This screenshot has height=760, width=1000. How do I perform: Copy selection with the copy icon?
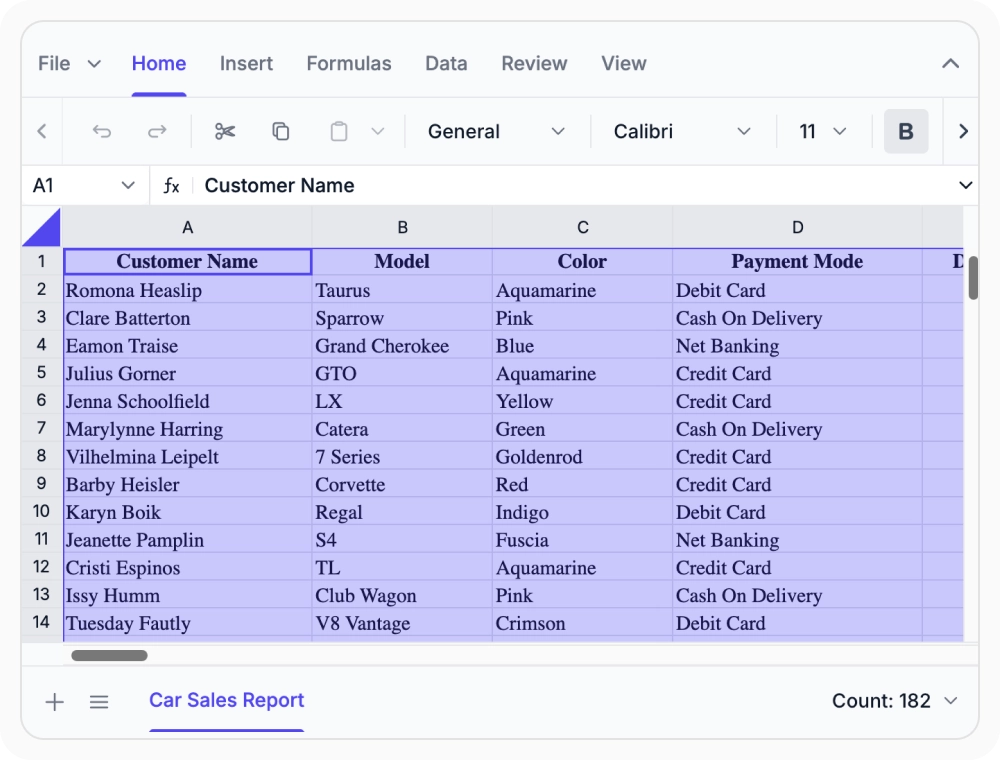[x=281, y=131]
